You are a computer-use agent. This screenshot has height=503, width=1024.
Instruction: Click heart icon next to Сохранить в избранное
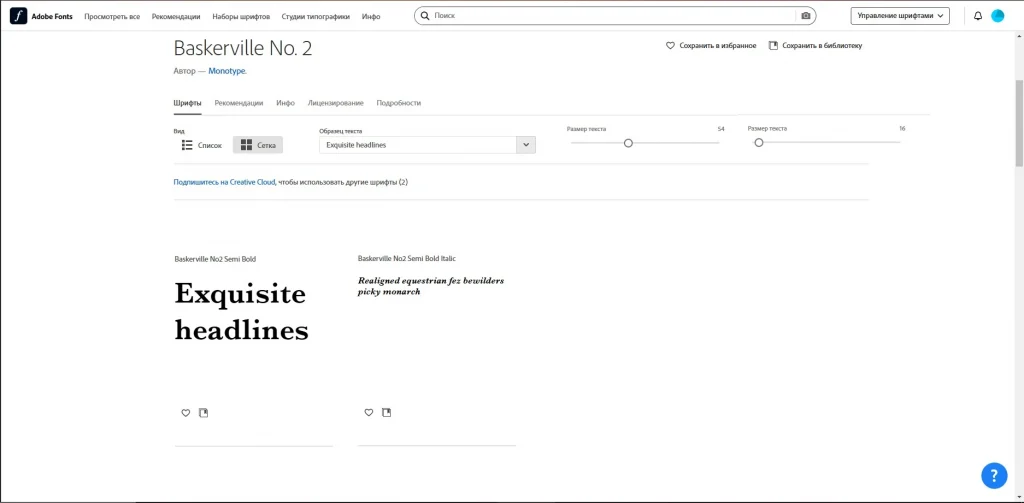click(670, 46)
